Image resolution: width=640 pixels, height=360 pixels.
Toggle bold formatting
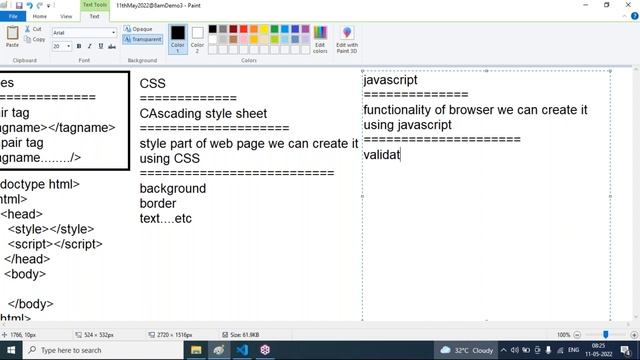(x=79, y=46)
